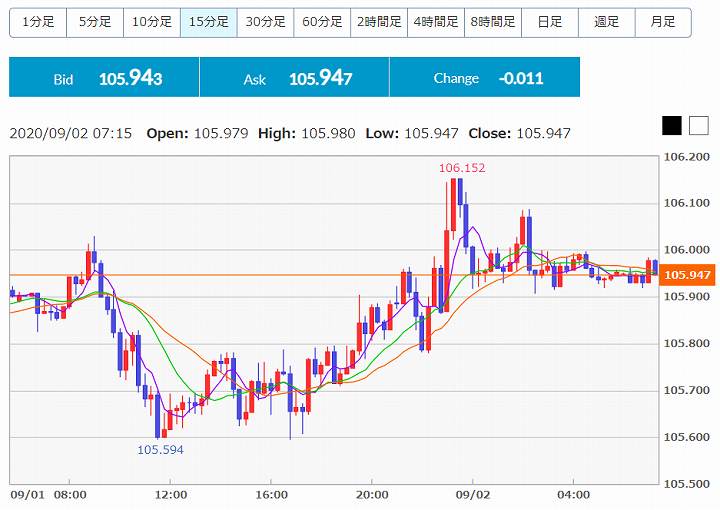Image resolution: width=720 pixels, height=510 pixels.
Task: Click the Change -0.011 panel
Action: click(485, 77)
